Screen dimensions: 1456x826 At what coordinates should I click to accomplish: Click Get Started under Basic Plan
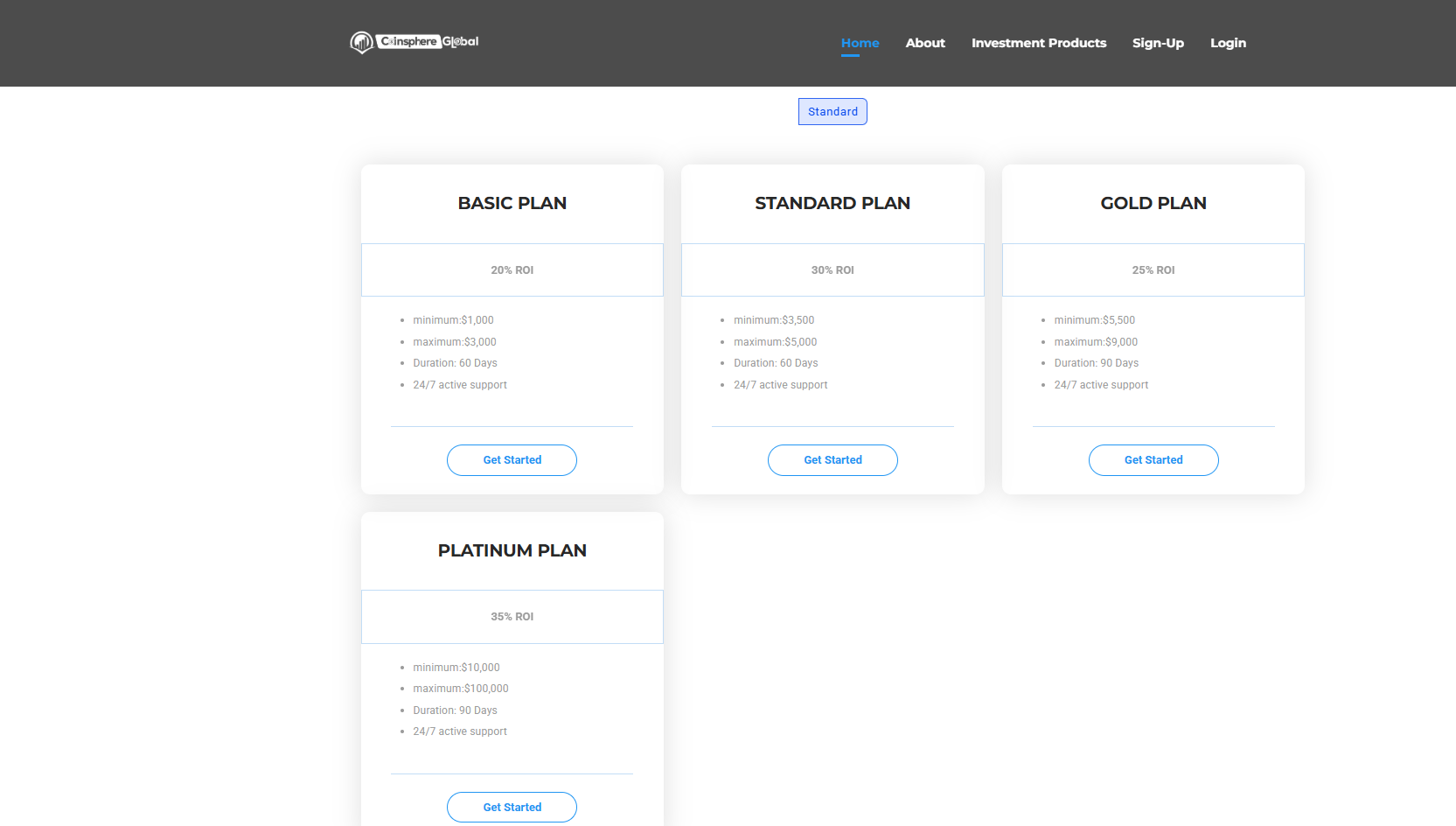click(512, 460)
